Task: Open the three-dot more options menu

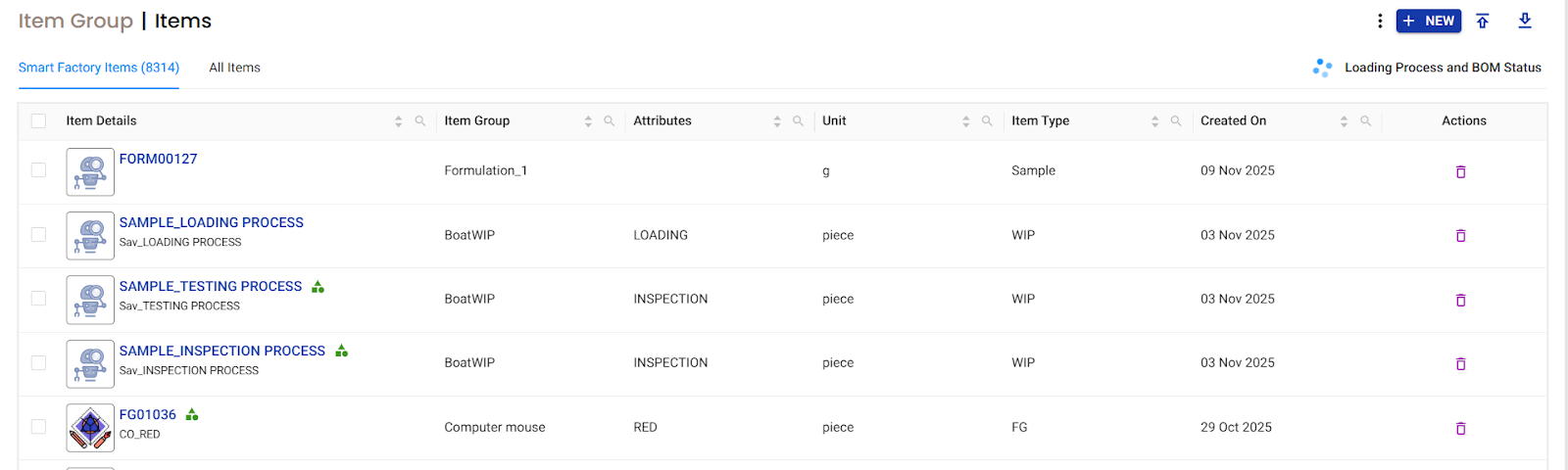Action: (1380, 21)
